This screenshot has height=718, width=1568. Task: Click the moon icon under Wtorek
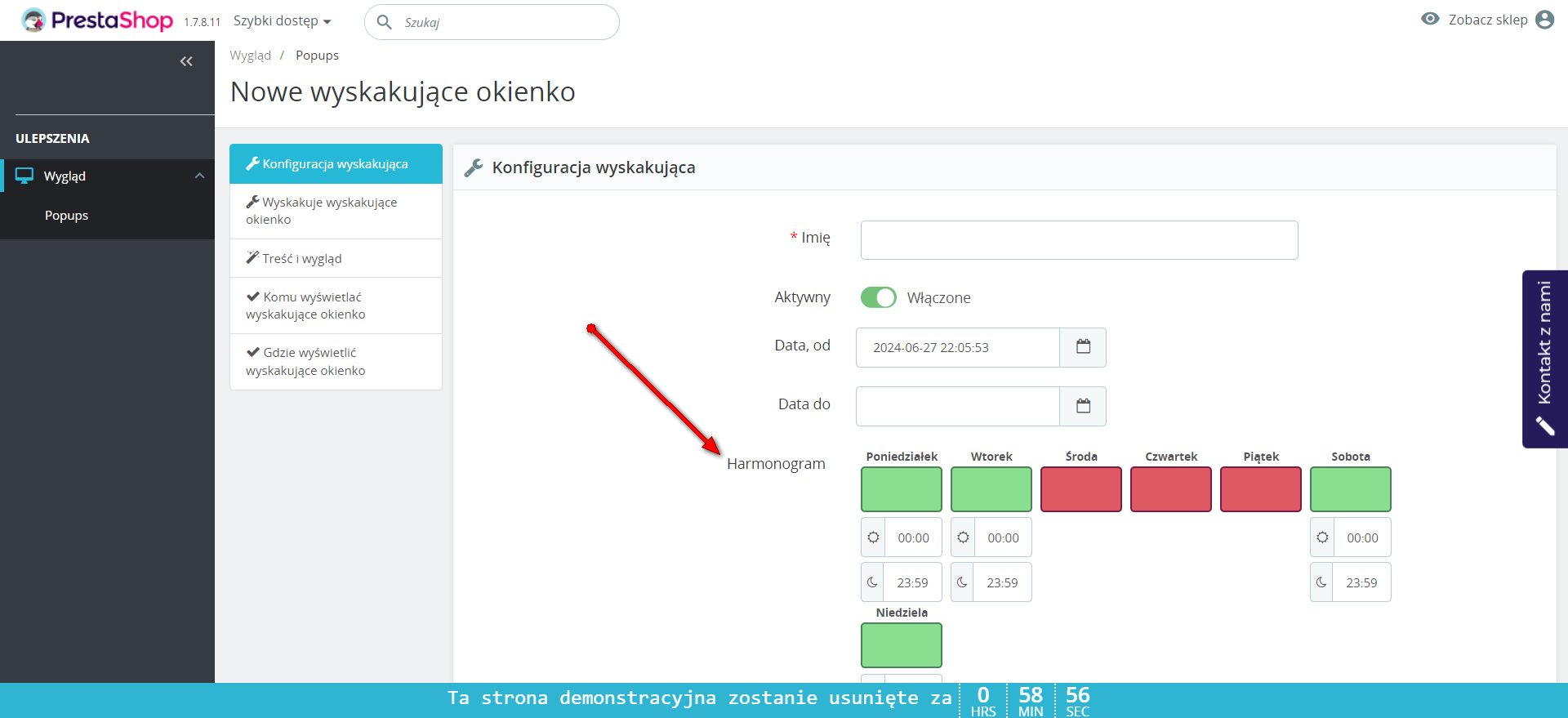(x=963, y=582)
